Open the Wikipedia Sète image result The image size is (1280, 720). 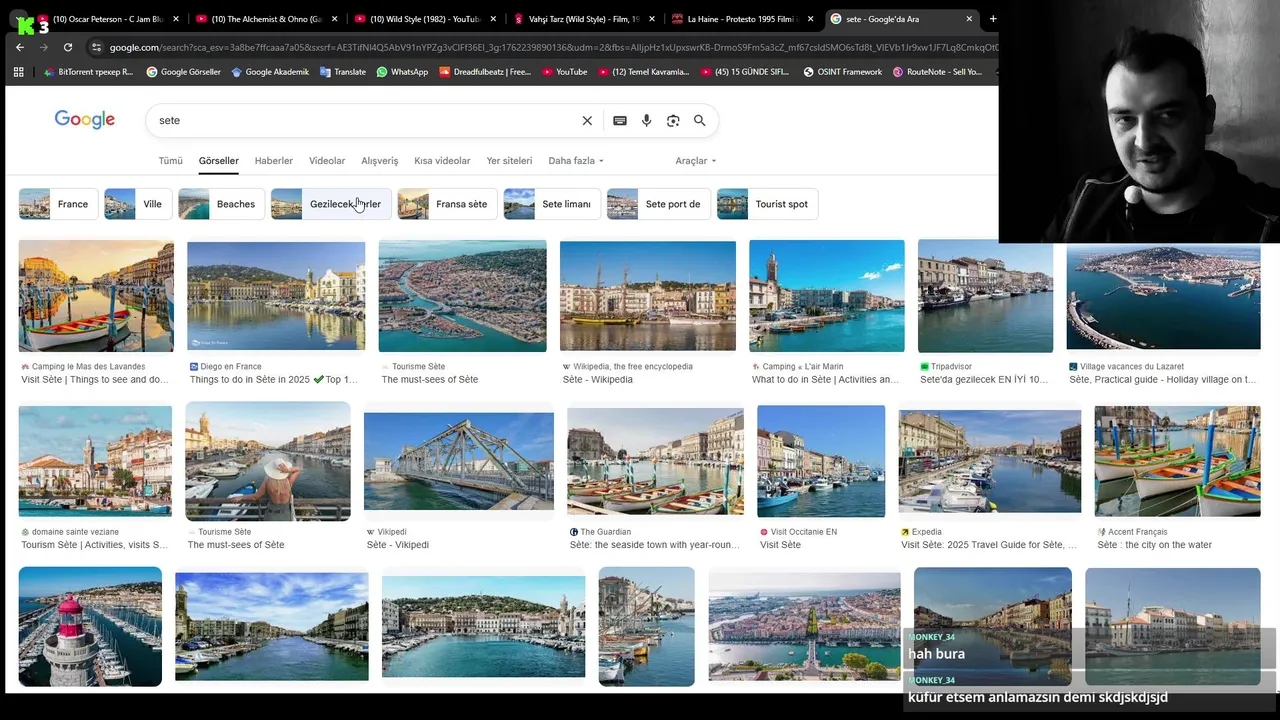point(648,296)
